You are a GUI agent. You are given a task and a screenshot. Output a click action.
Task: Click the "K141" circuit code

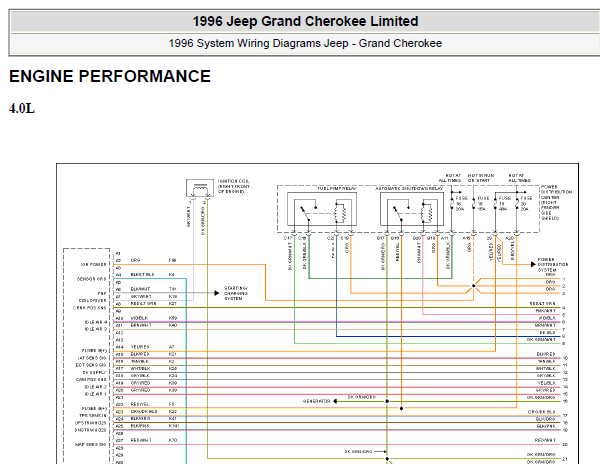[174, 426]
